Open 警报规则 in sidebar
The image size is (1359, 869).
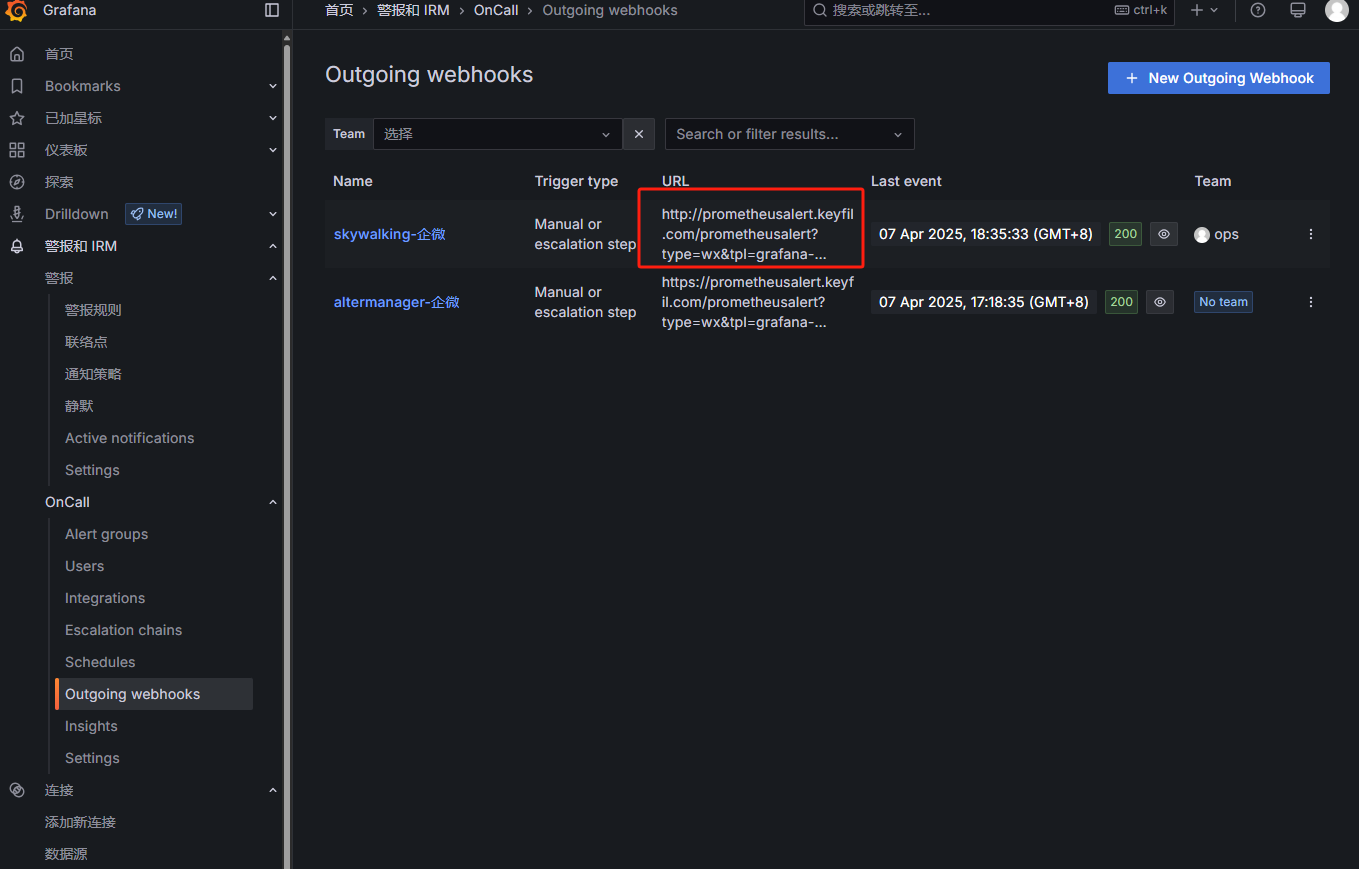(x=93, y=310)
